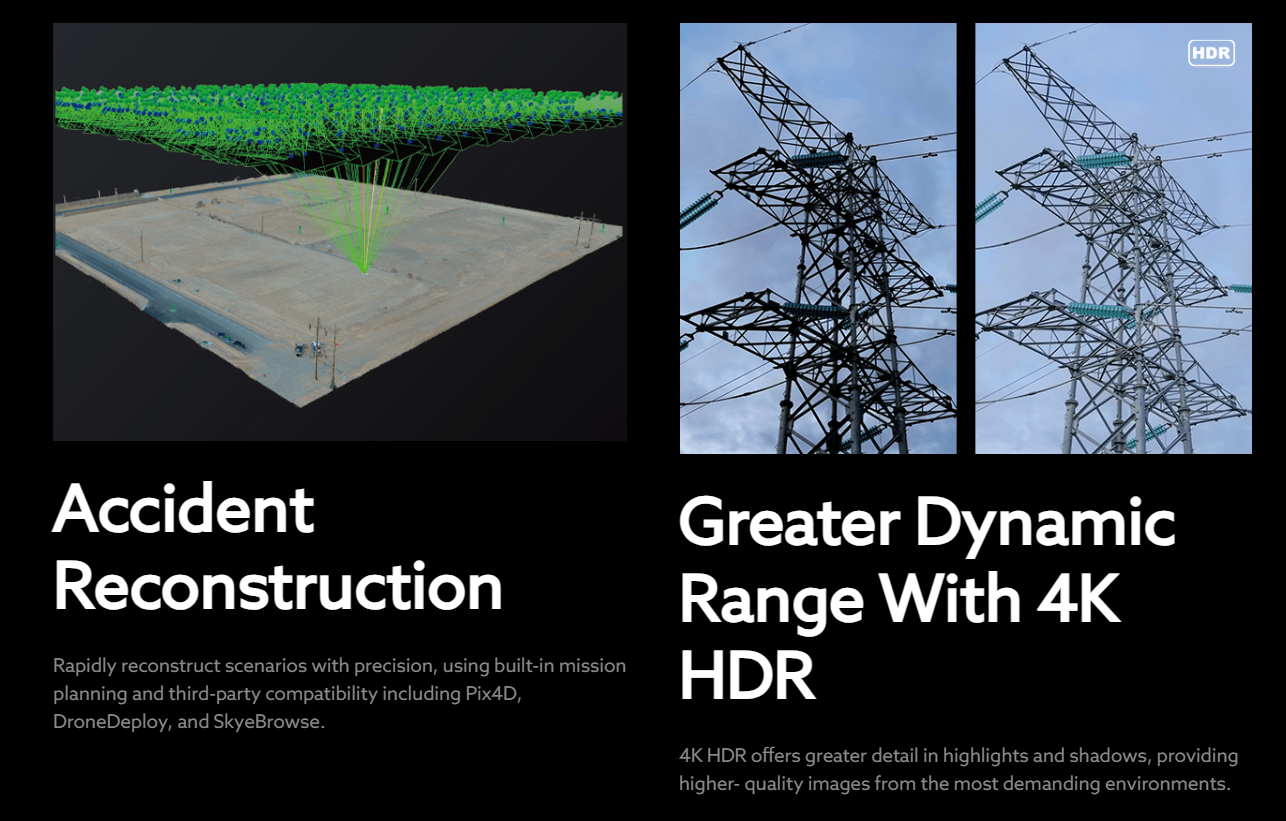
Task: Click the 4K HDR description paragraph
Action: click(957, 769)
